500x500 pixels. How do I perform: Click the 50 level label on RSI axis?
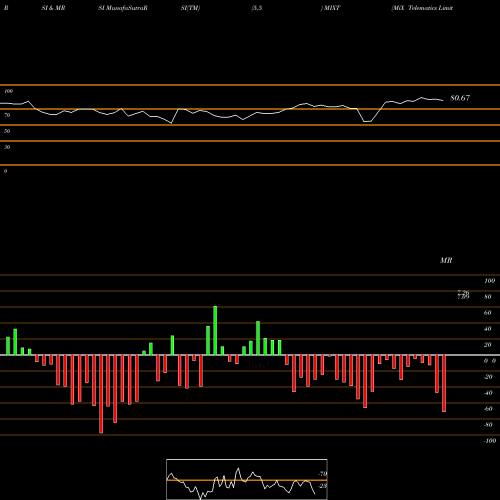point(7,131)
